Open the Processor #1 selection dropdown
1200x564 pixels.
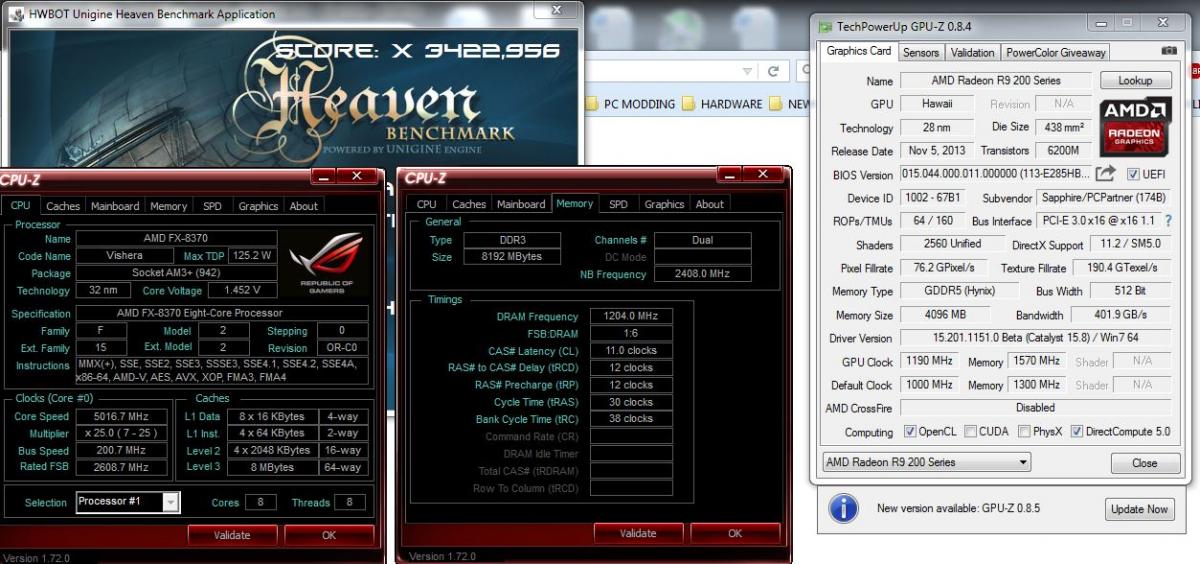(x=128, y=502)
